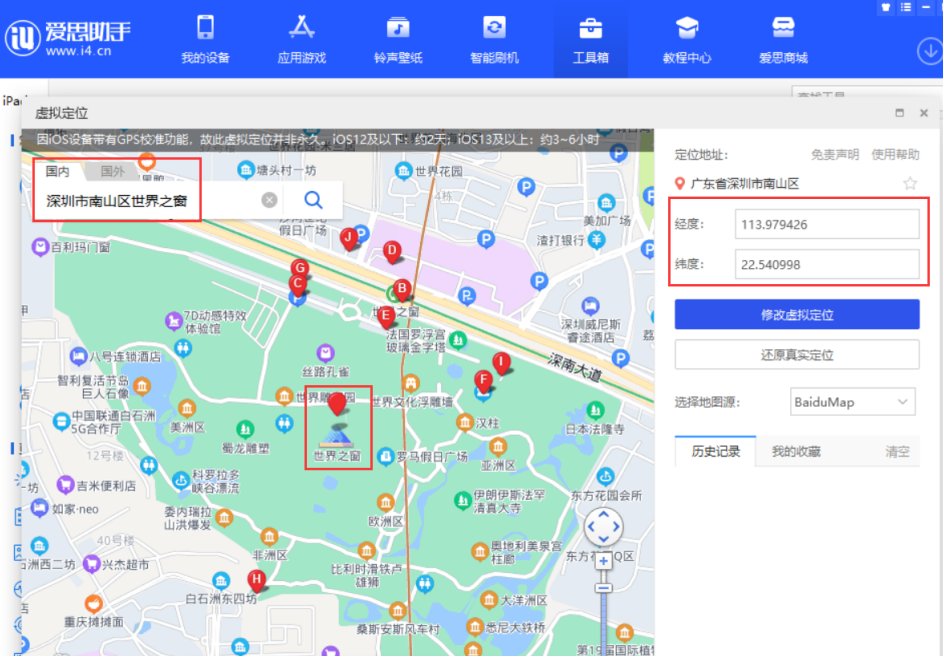
Task: Open the 我的收藏 favorites tab
Action: pos(796,451)
